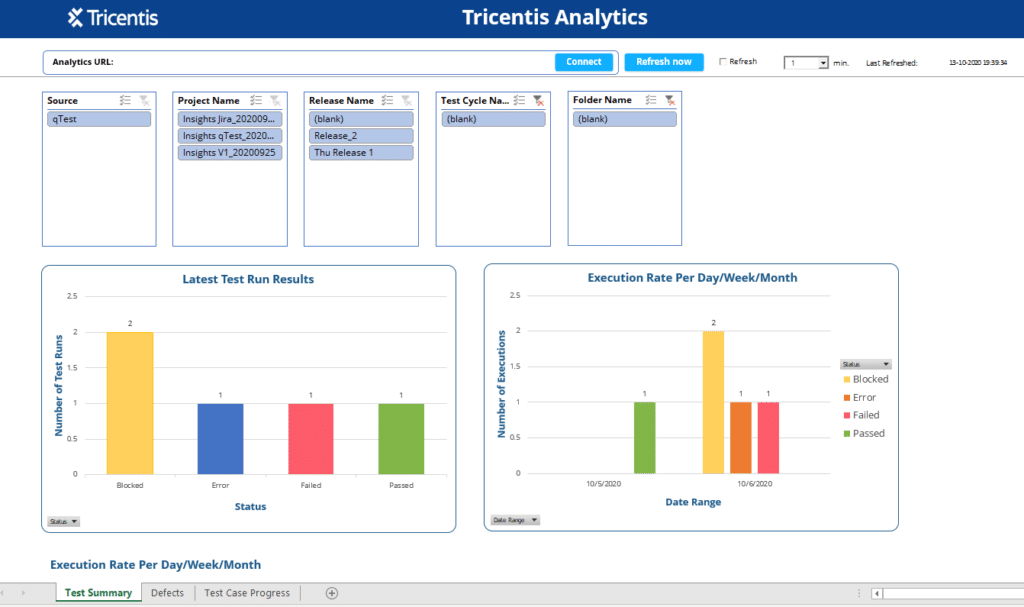Screen dimensions: 1024x607
Task: Select Thu Release 1 in slicer
Action: tap(361, 152)
